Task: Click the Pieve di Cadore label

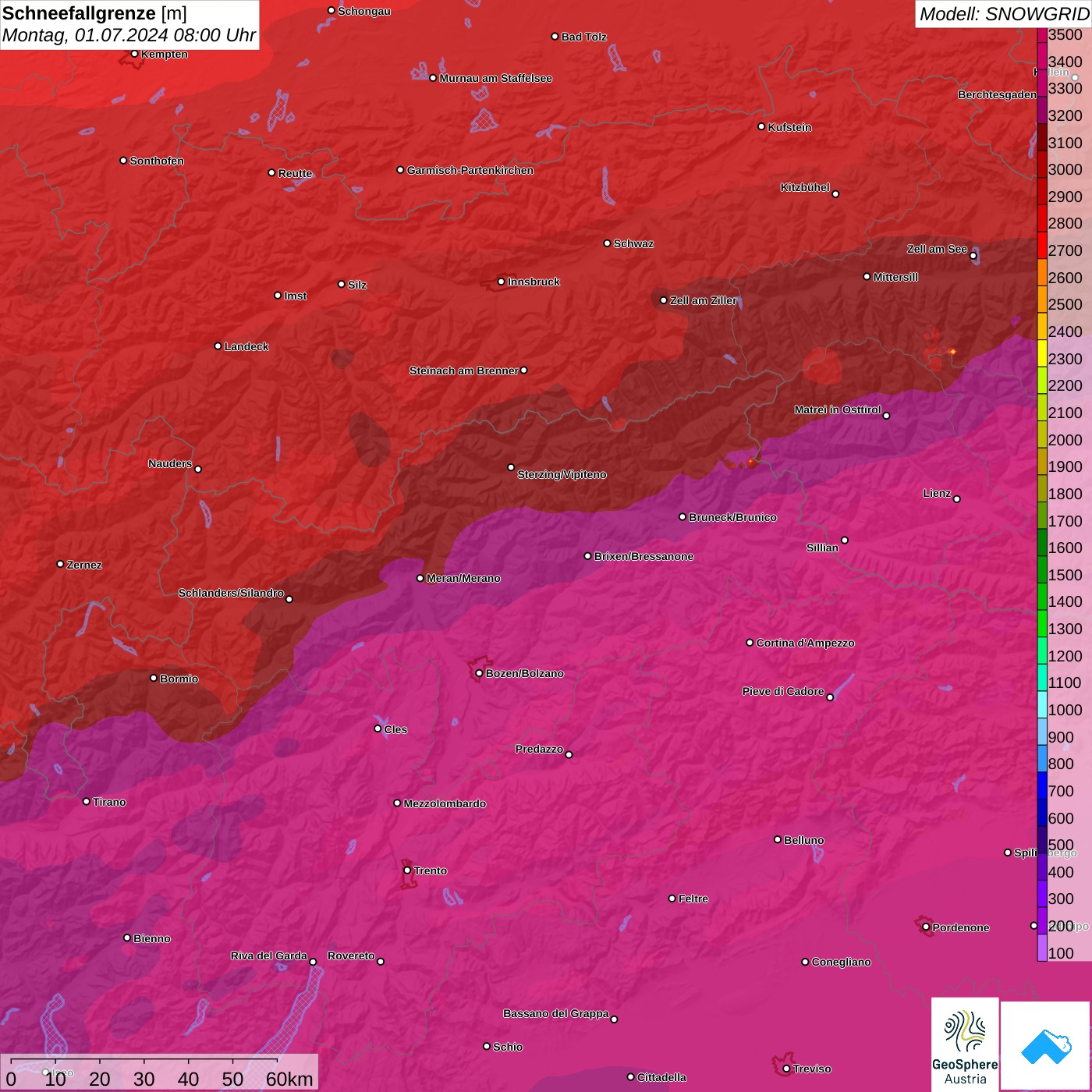Action: (783, 691)
